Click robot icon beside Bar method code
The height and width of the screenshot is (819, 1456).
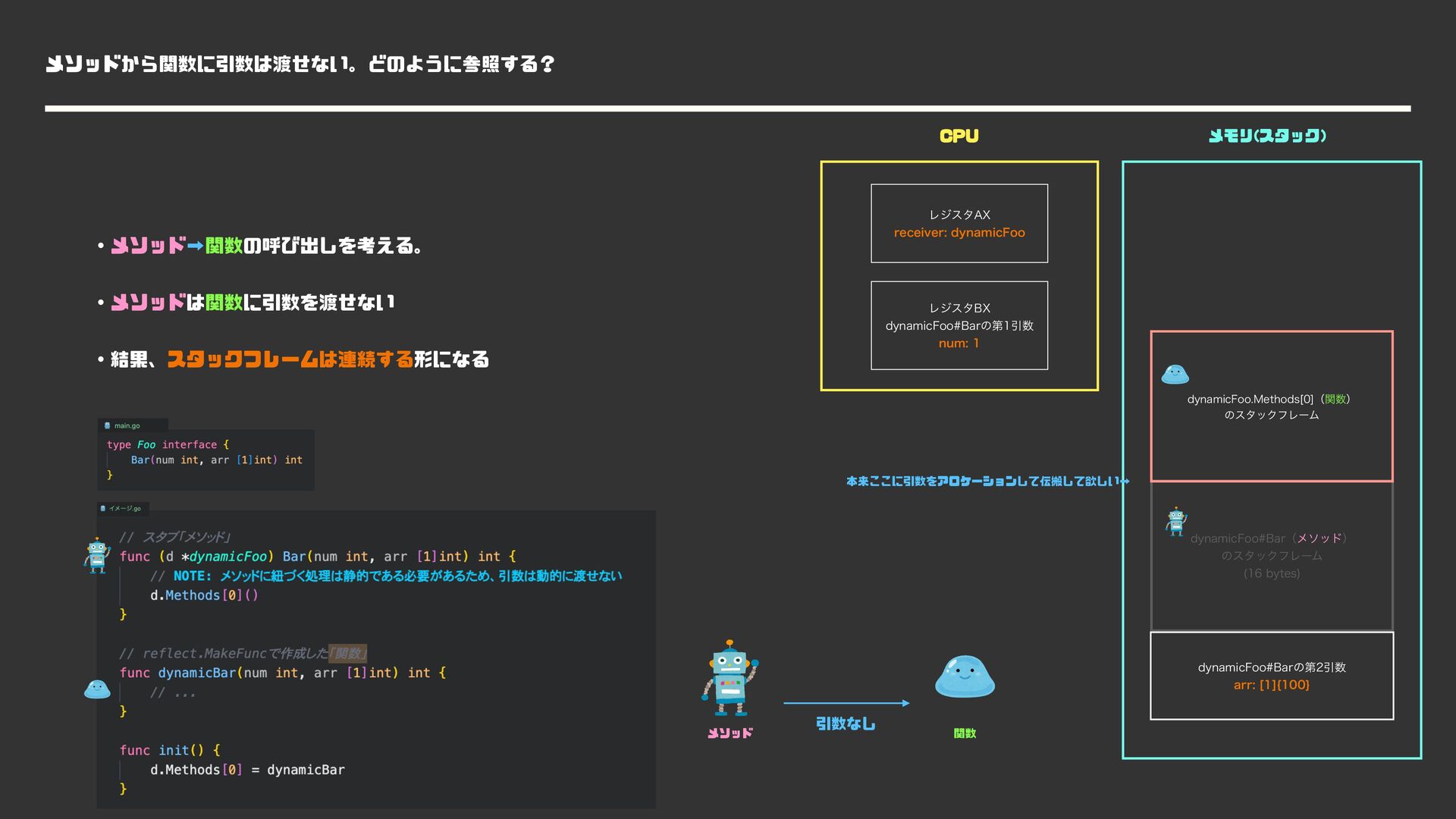click(97, 556)
